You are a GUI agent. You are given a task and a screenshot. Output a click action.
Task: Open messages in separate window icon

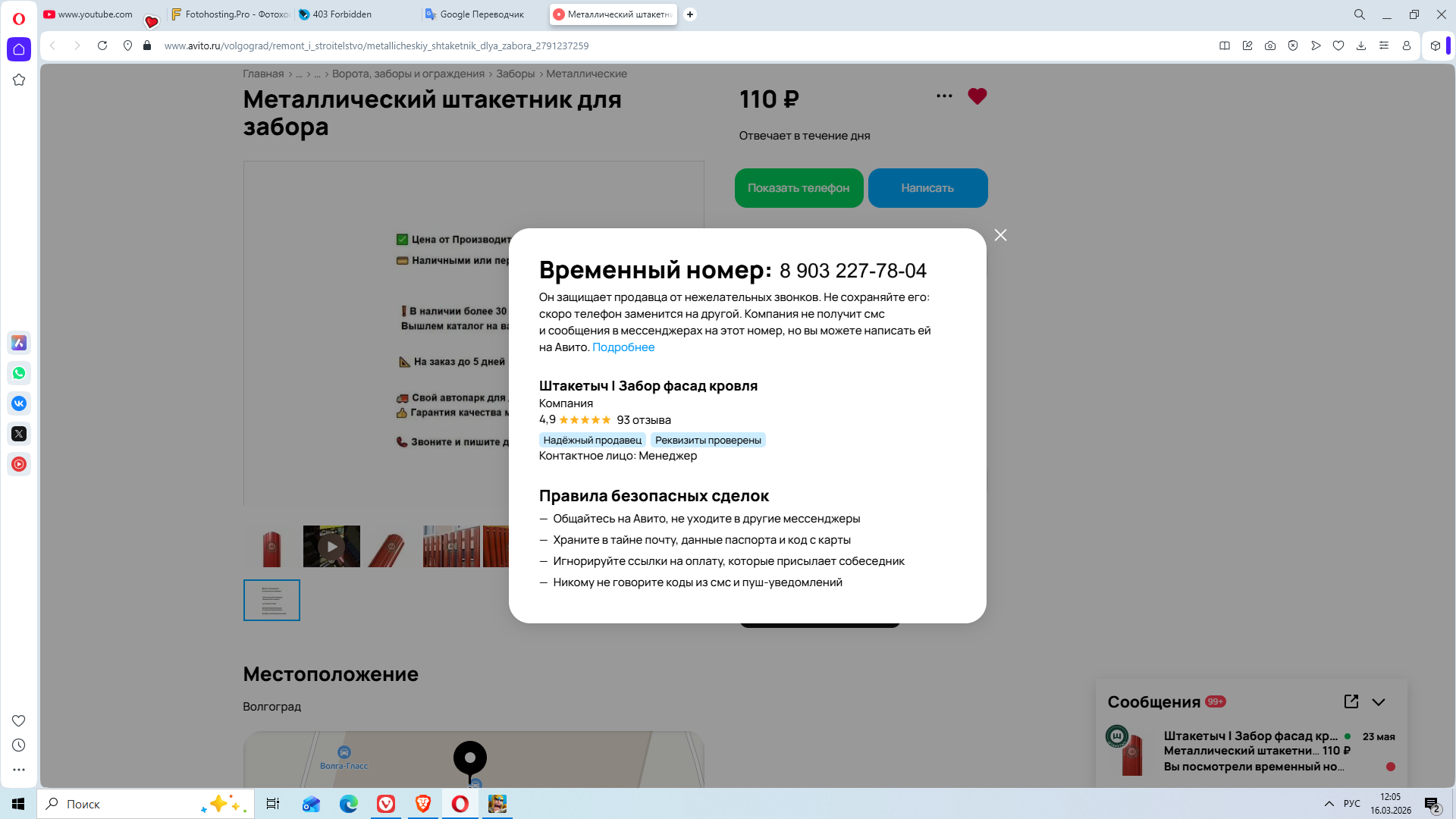(1351, 701)
